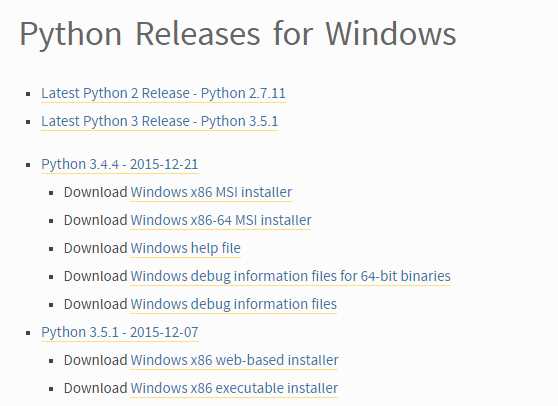Click Download text before web-based installer
The image size is (558, 406).
[96, 360]
